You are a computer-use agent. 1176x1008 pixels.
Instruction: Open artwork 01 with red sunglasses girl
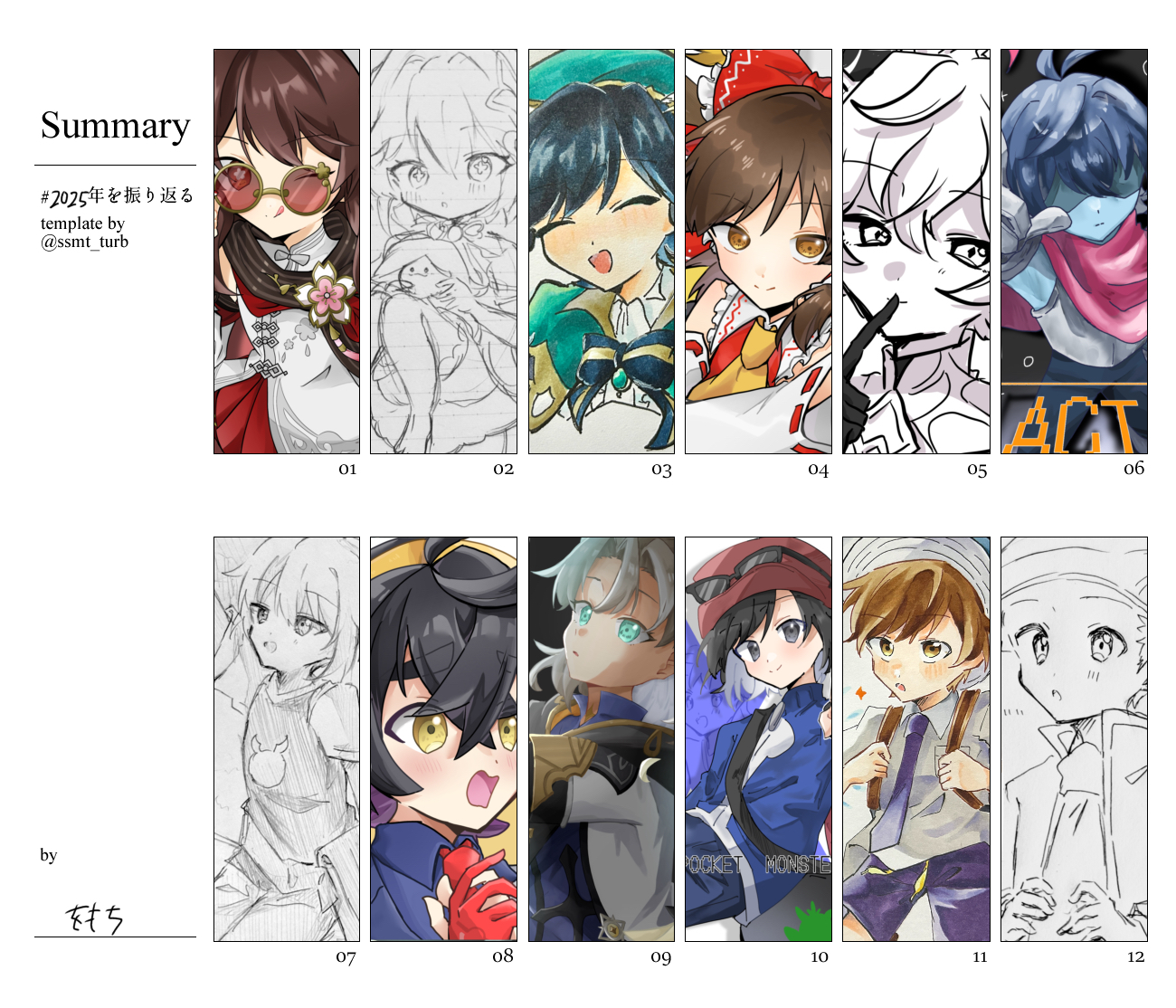pyautogui.click(x=287, y=252)
